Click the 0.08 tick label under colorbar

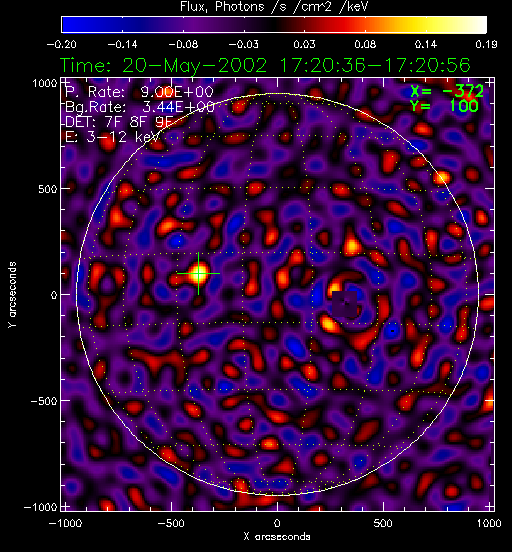pos(365,44)
